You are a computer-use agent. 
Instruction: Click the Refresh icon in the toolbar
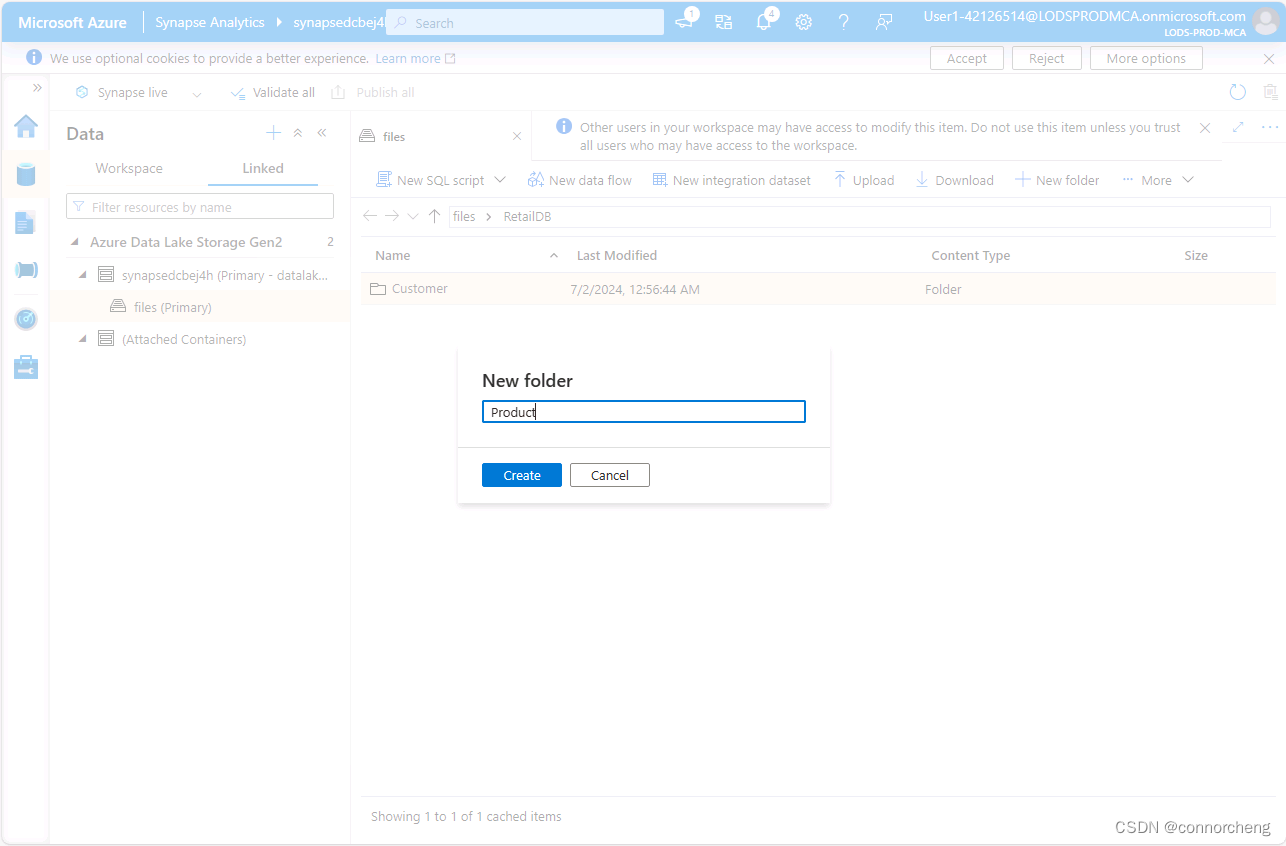pos(1237,92)
